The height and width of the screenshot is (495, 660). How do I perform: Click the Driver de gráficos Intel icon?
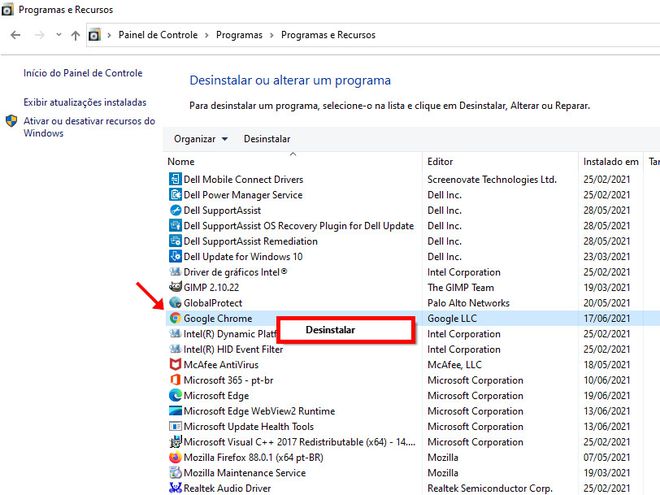(175, 272)
